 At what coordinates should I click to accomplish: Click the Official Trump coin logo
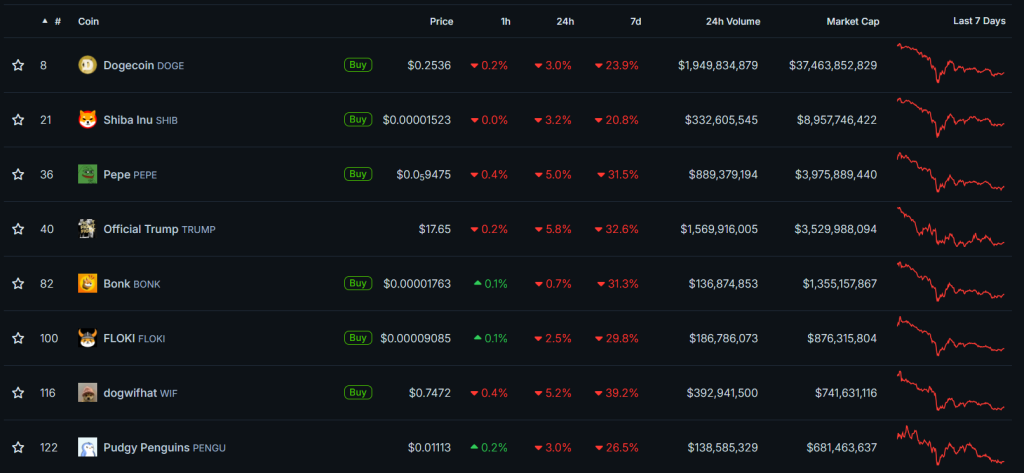(88, 229)
